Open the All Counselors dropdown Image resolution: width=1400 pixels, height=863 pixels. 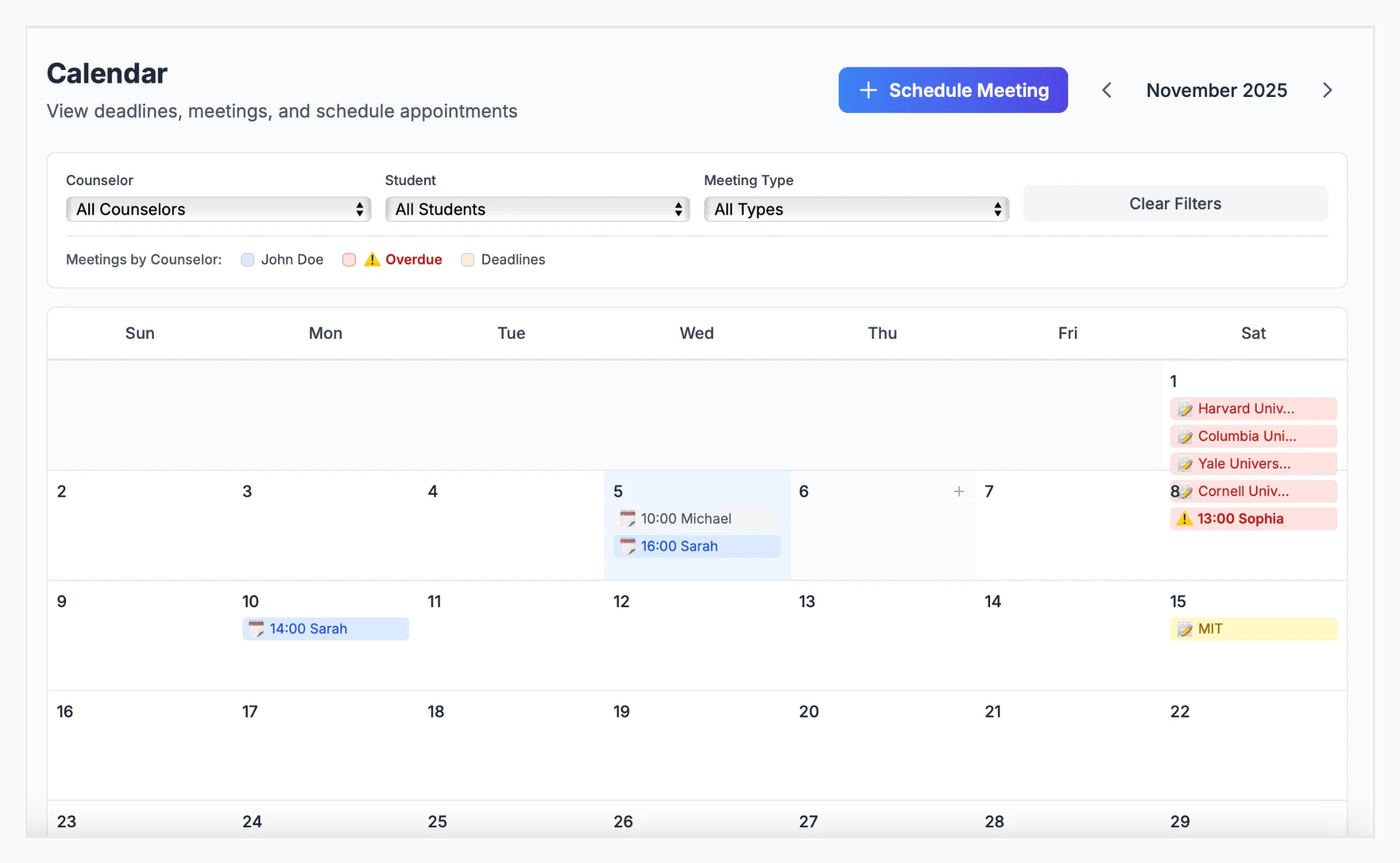pyautogui.click(x=218, y=209)
